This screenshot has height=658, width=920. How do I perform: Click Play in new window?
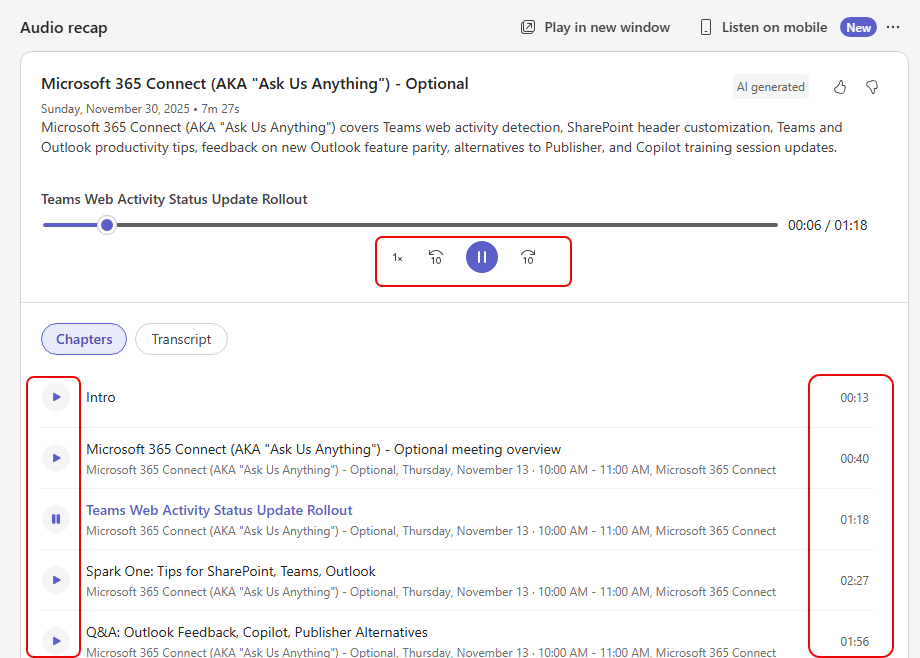coord(595,27)
